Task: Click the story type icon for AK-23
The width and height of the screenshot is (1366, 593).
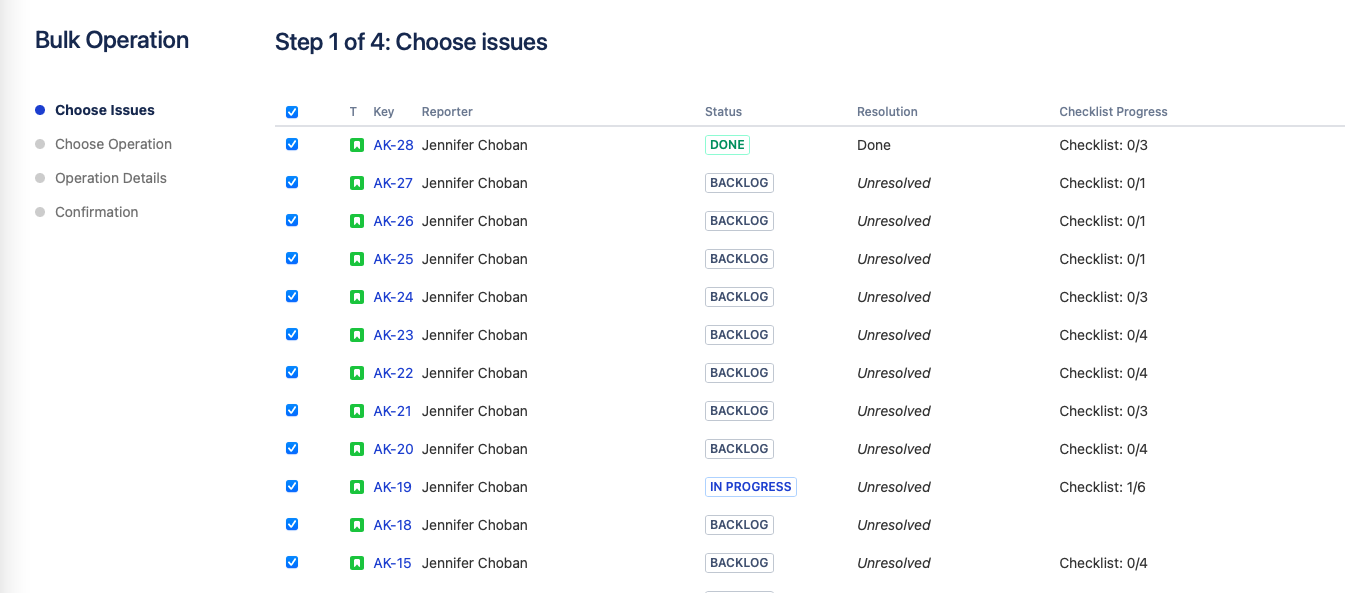Action: 357,335
